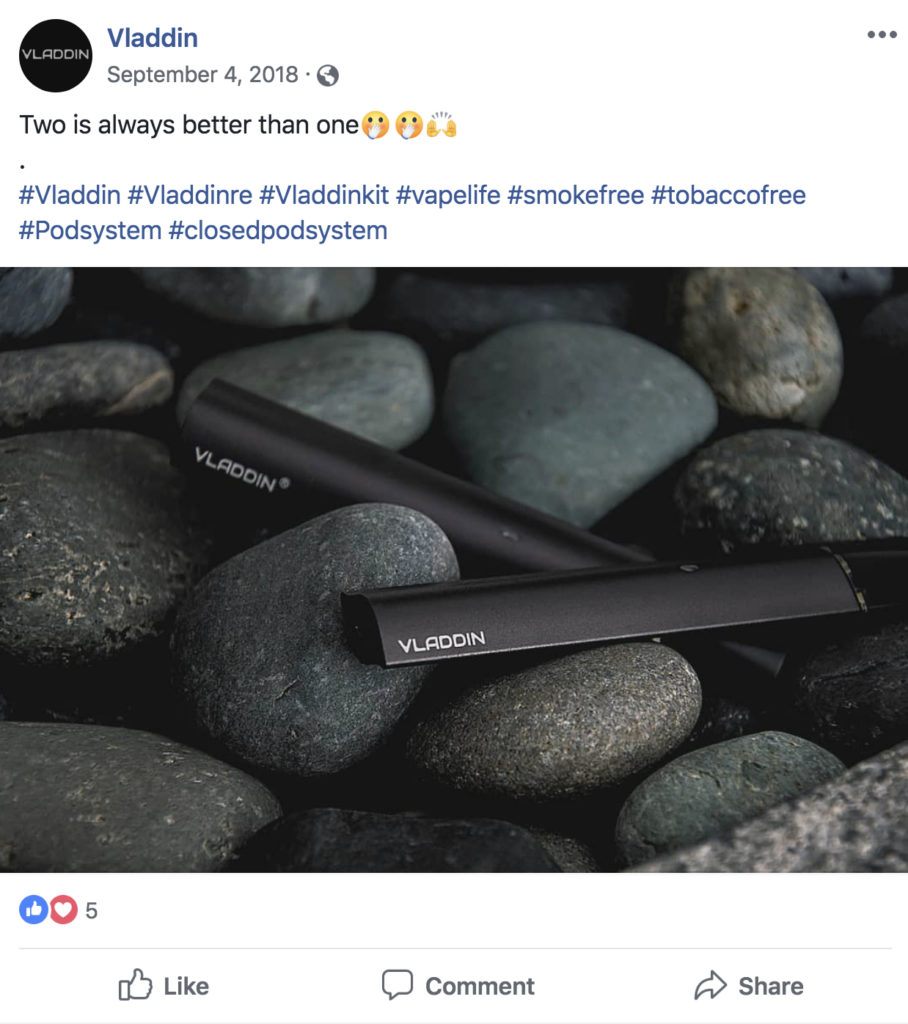Viewport: 908px width, 1024px height.
Task: Open the #Vladdinkit hashtag
Action: [324, 195]
